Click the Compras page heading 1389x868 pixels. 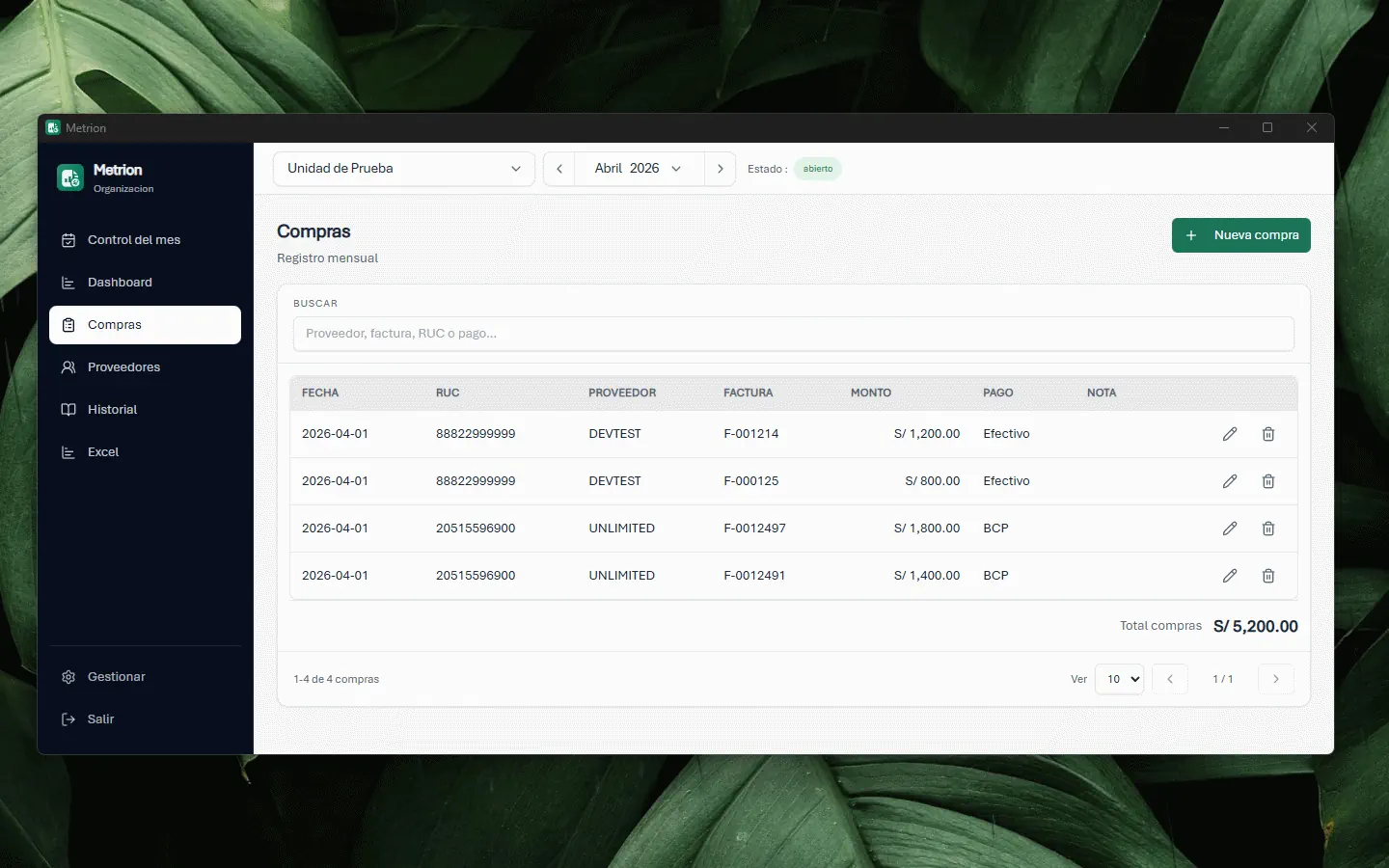click(x=313, y=231)
